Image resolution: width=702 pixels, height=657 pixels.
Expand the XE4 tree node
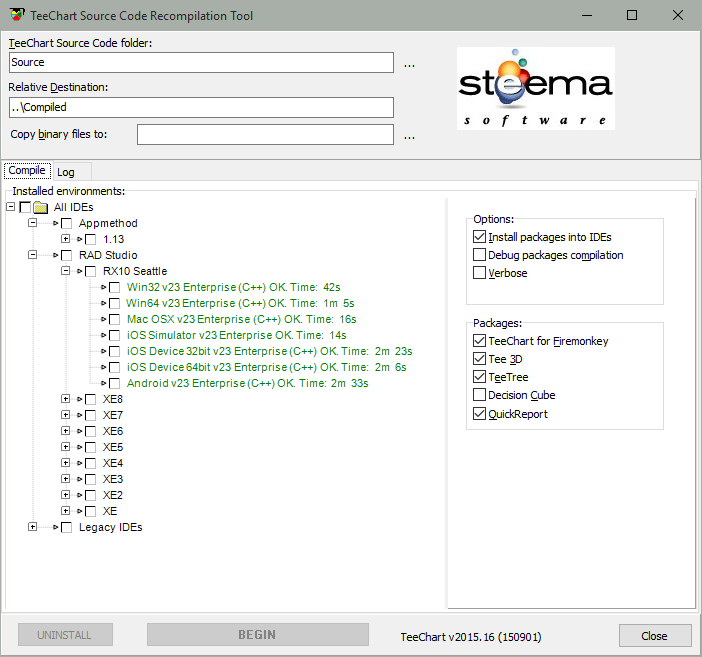65,463
